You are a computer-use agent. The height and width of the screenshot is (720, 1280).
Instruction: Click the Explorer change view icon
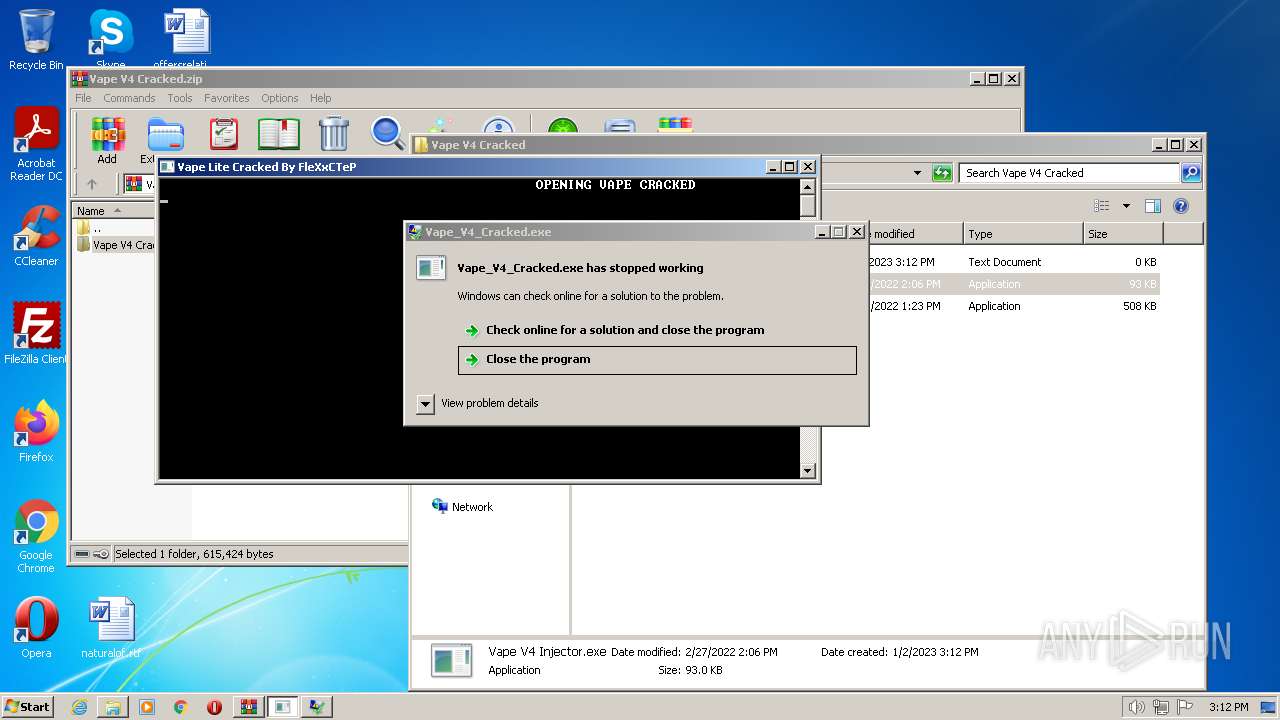(1102, 206)
